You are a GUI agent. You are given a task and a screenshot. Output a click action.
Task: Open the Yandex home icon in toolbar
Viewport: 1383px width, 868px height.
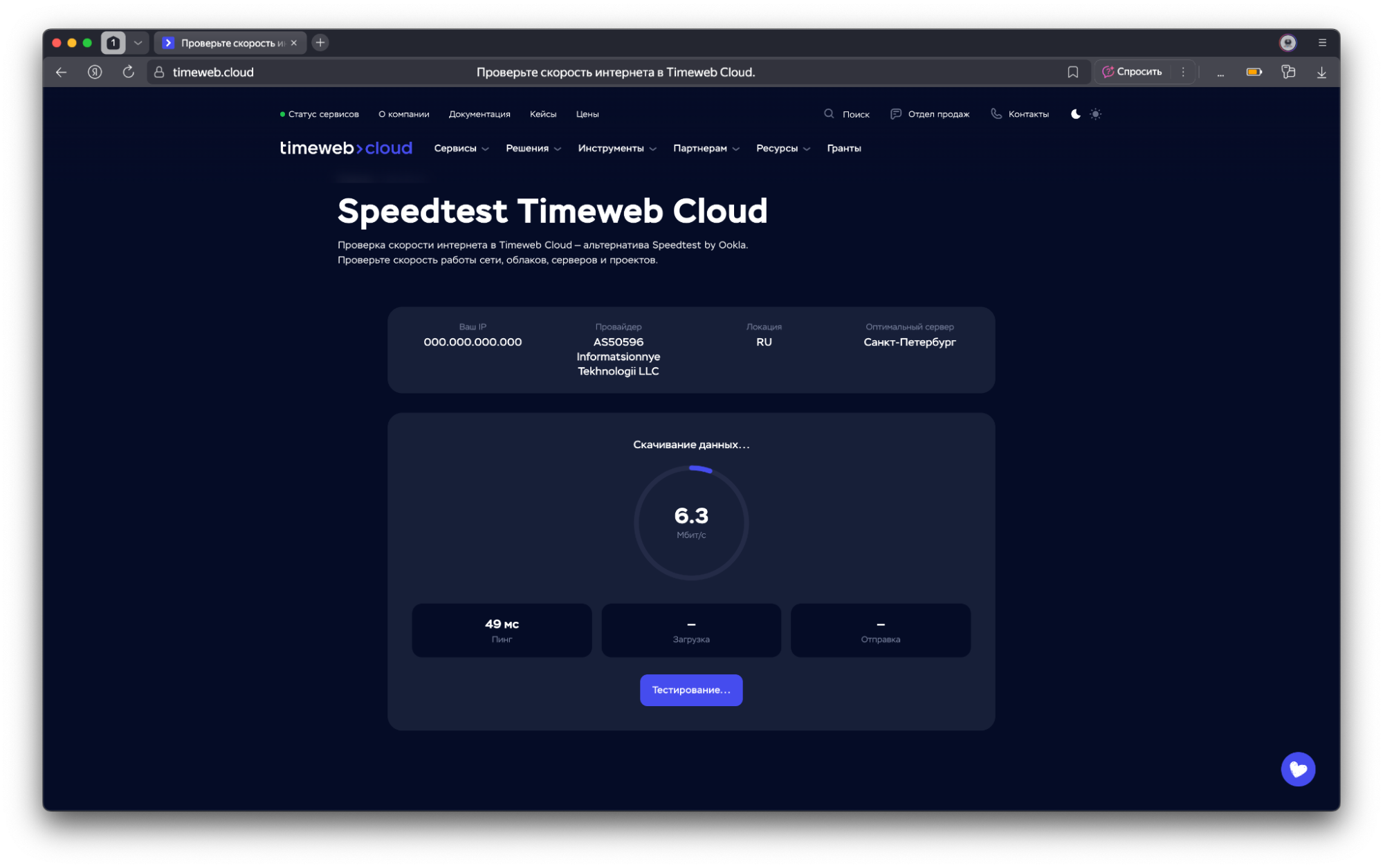tap(95, 72)
